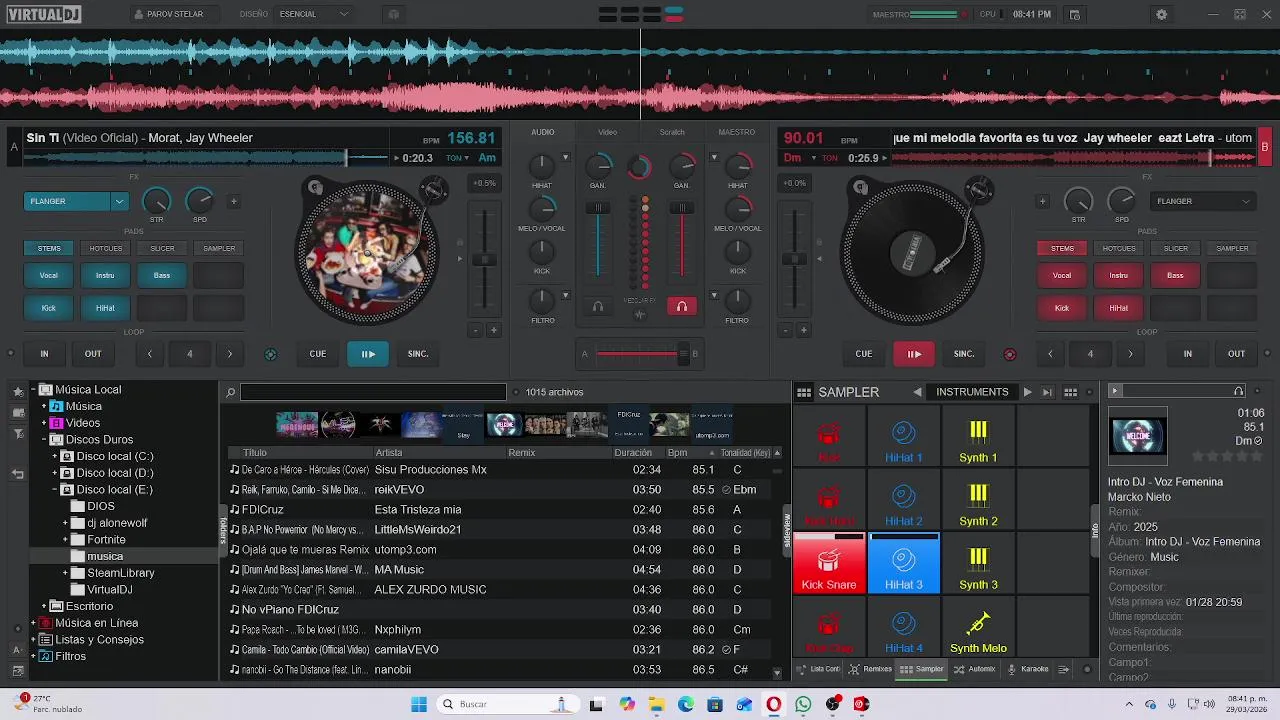The image size is (1280, 720).
Task: Open Automix tab in side panel
Action: click(x=975, y=669)
